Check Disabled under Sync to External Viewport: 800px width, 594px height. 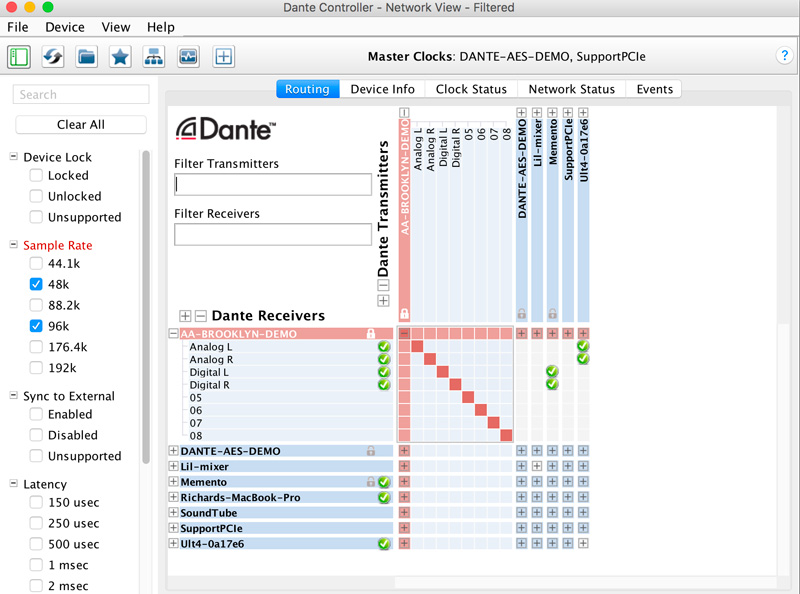(x=36, y=435)
